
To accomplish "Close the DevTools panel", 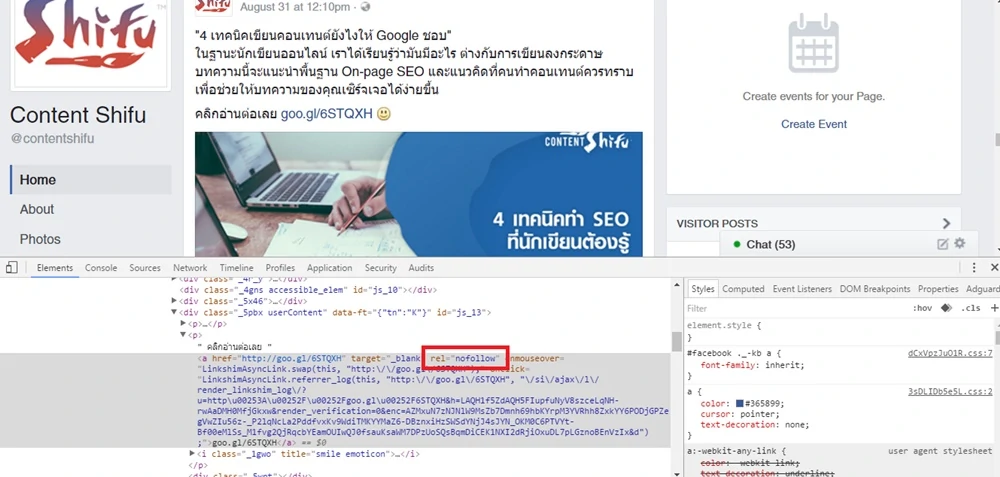I will pos(994,268).
